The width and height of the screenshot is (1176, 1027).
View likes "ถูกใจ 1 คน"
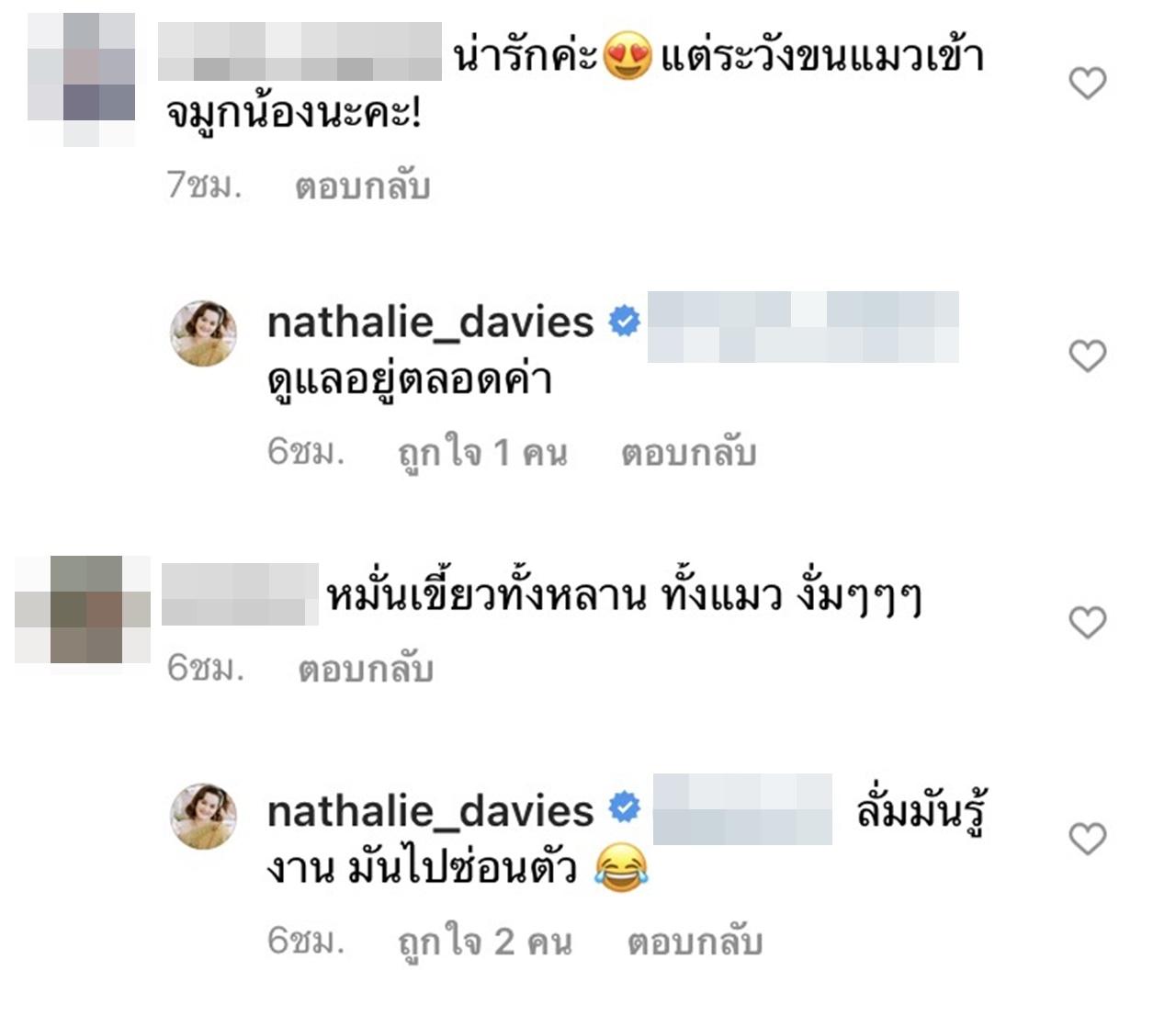coord(483,453)
